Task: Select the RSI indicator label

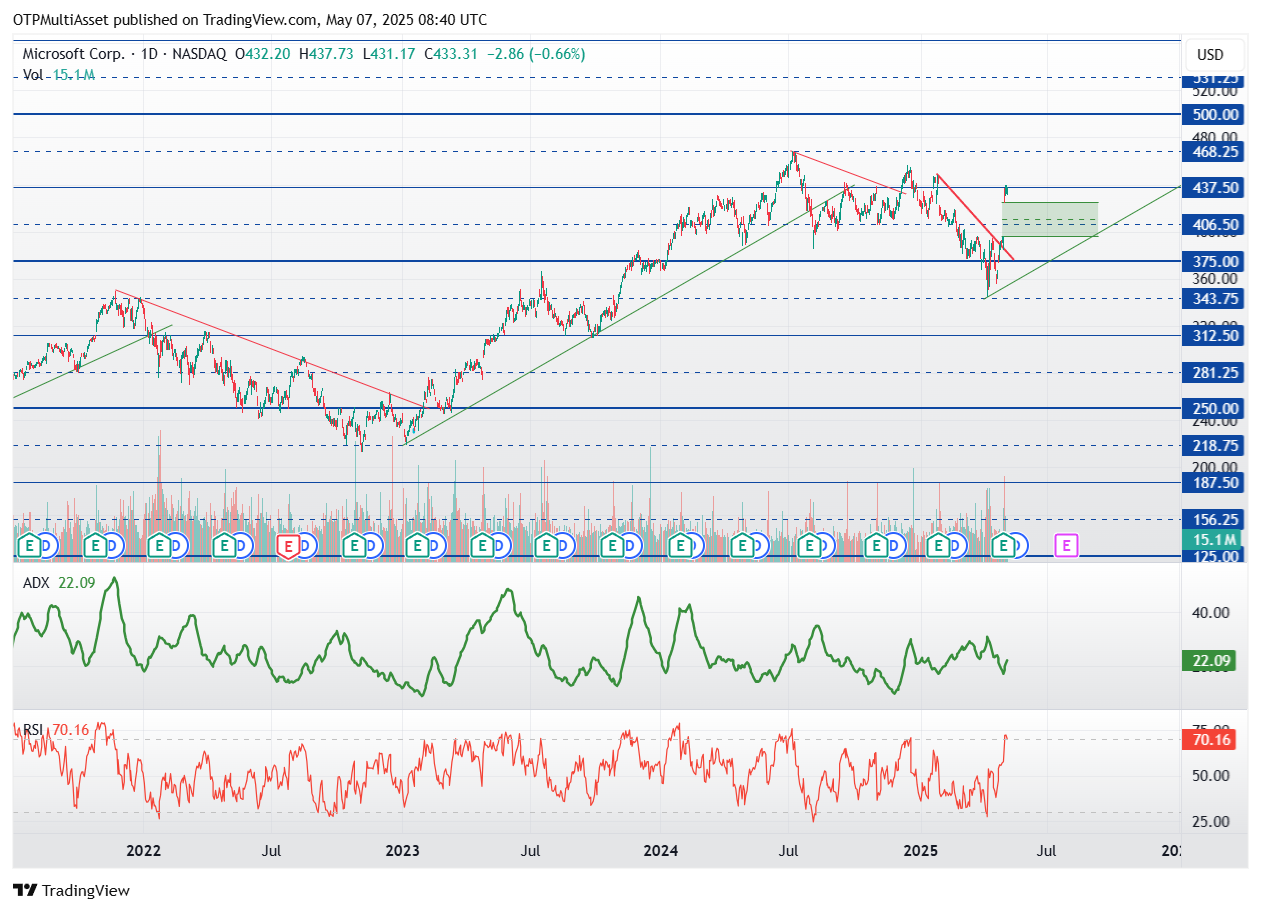Action: click(x=33, y=730)
